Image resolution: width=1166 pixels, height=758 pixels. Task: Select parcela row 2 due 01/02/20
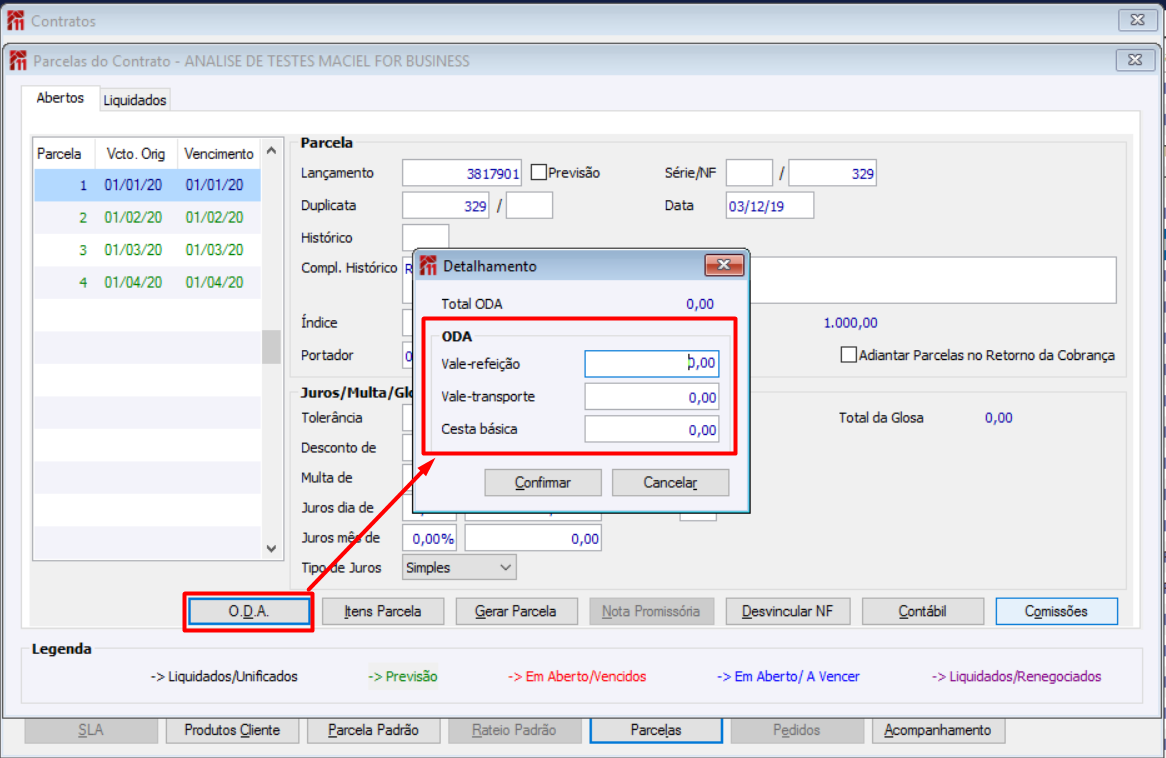147,217
